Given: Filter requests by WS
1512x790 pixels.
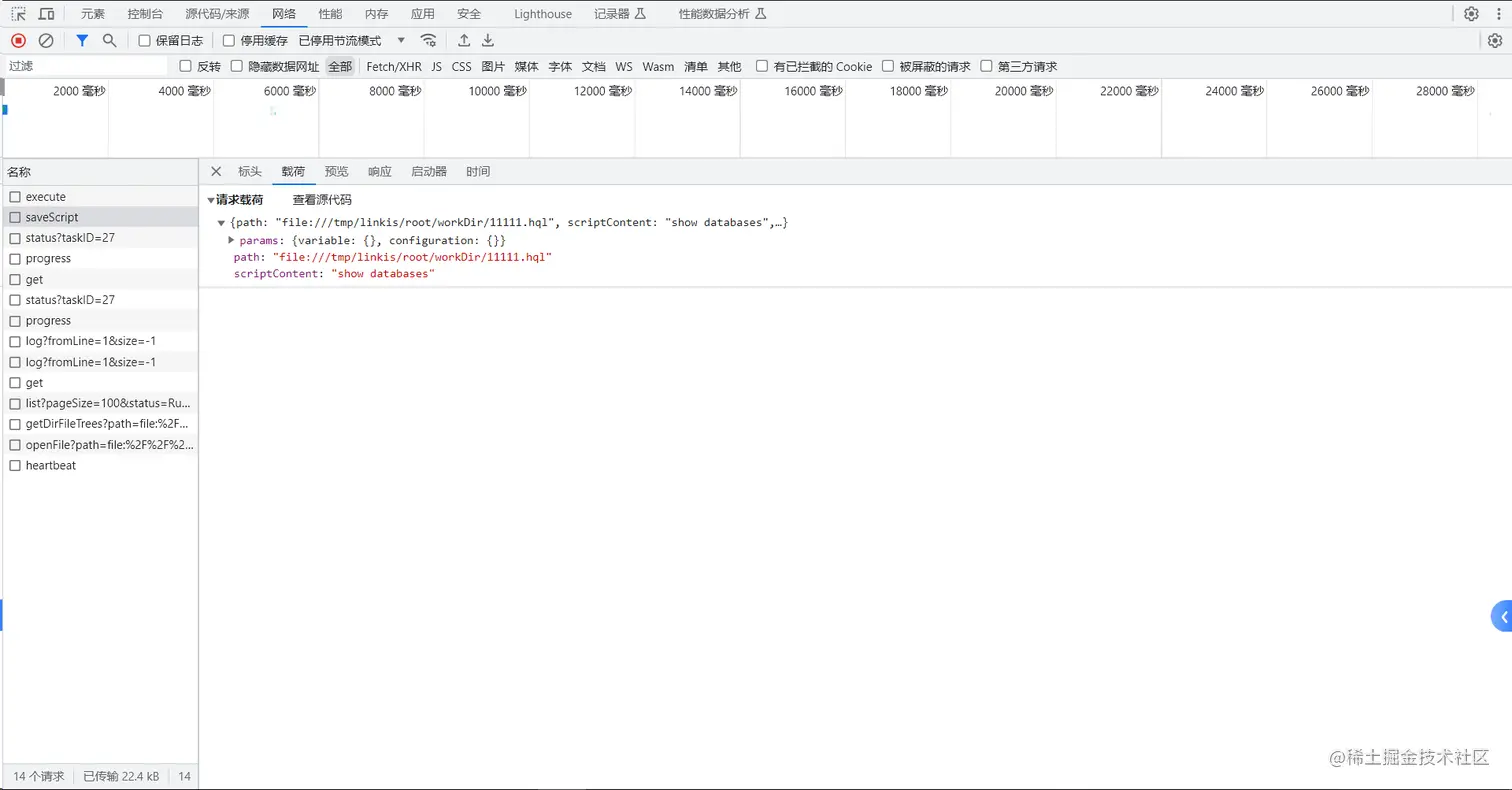Looking at the screenshot, I should point(624,67).
